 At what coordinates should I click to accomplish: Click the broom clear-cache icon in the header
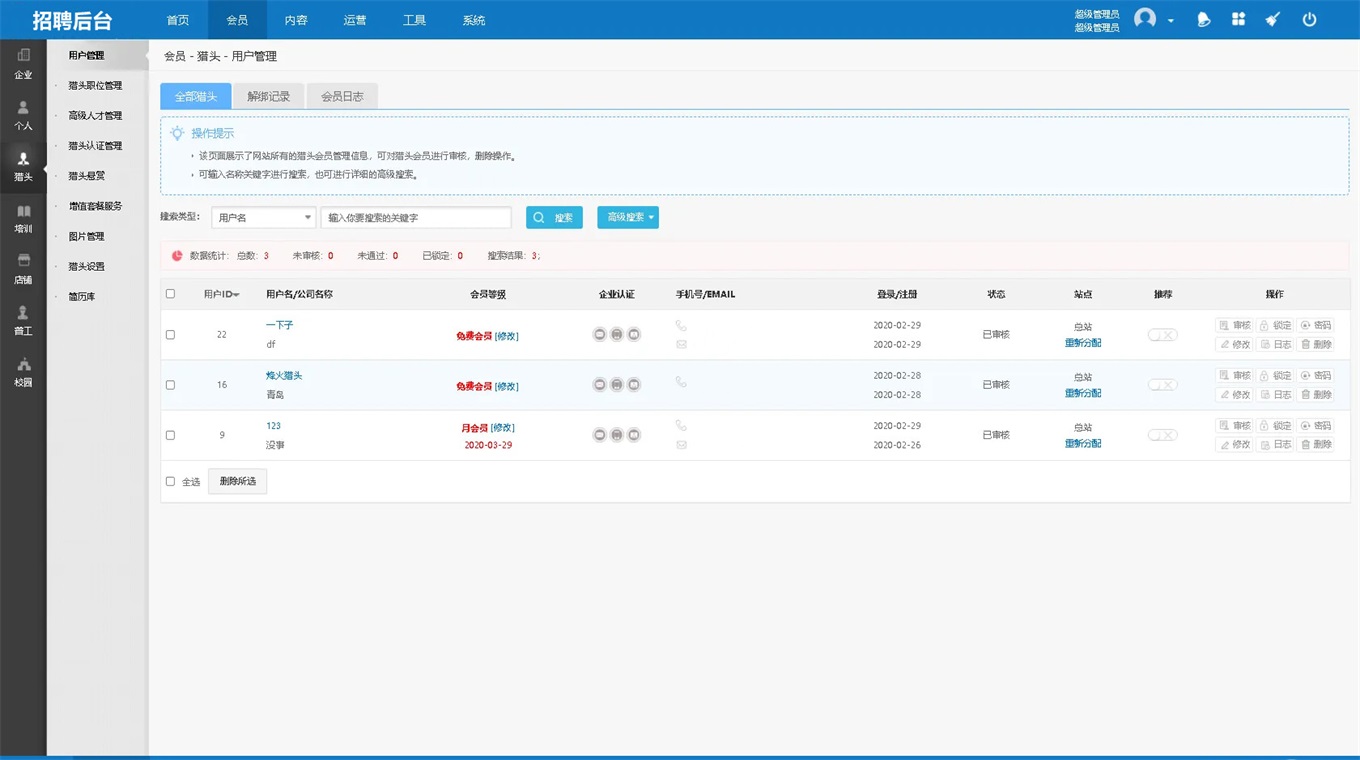tap(1272, 19)
